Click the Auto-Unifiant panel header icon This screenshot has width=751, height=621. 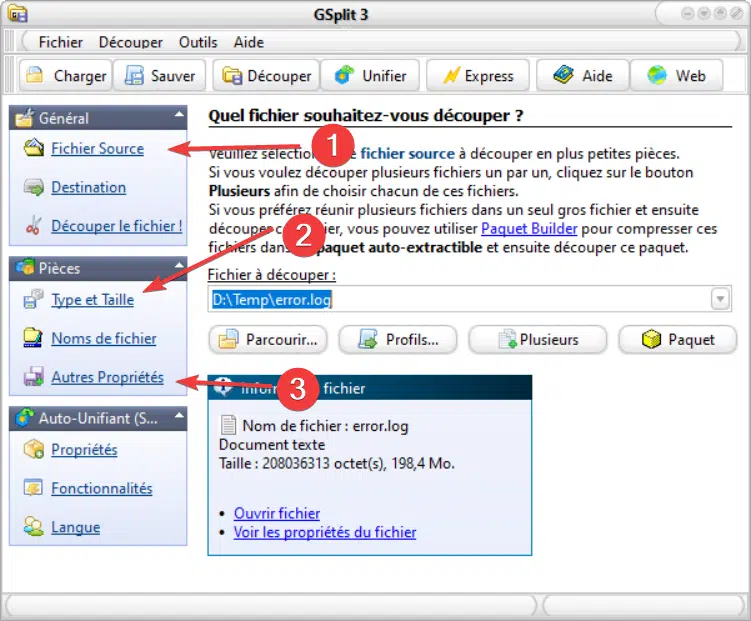(x=25, y=417)
